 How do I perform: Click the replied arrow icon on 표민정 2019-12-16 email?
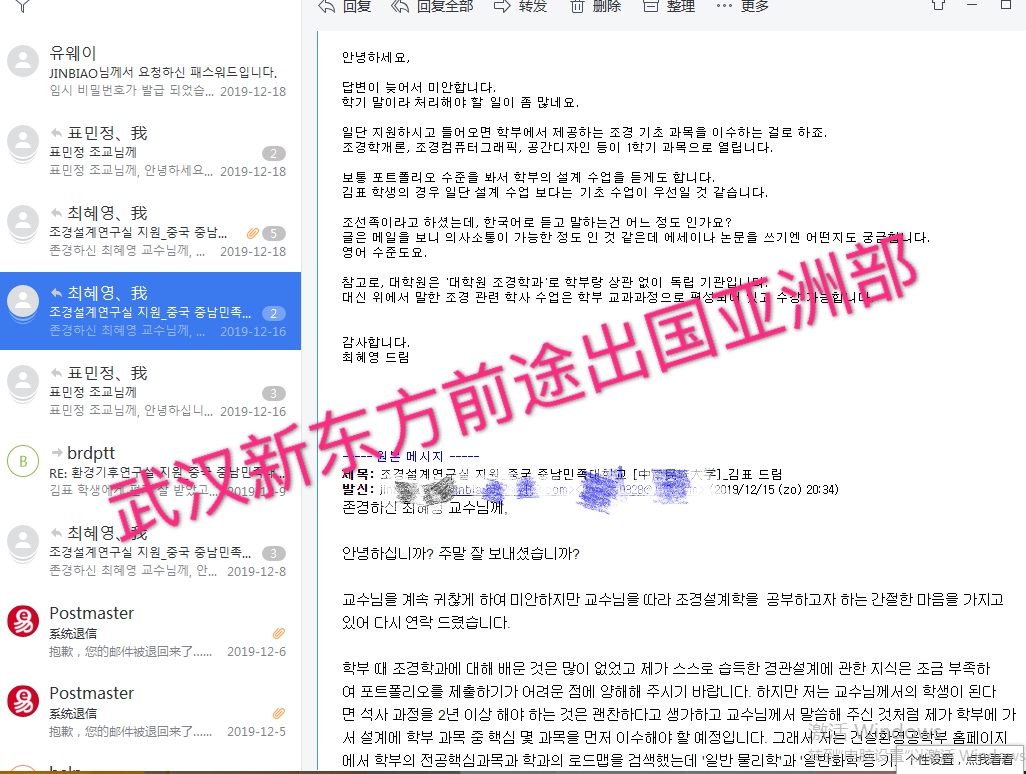(57, 373)
